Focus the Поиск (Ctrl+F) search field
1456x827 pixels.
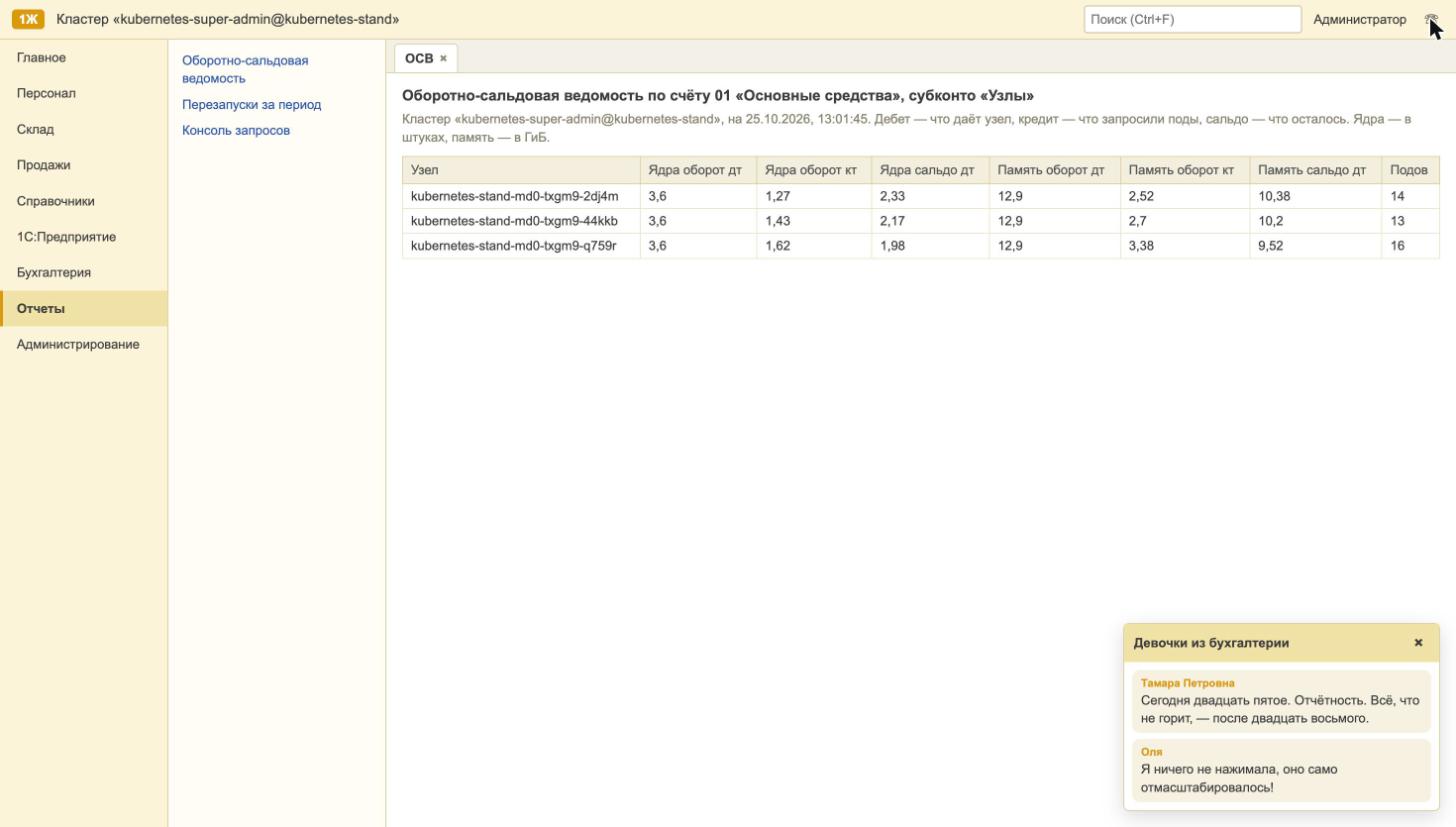click(1192, 19)
